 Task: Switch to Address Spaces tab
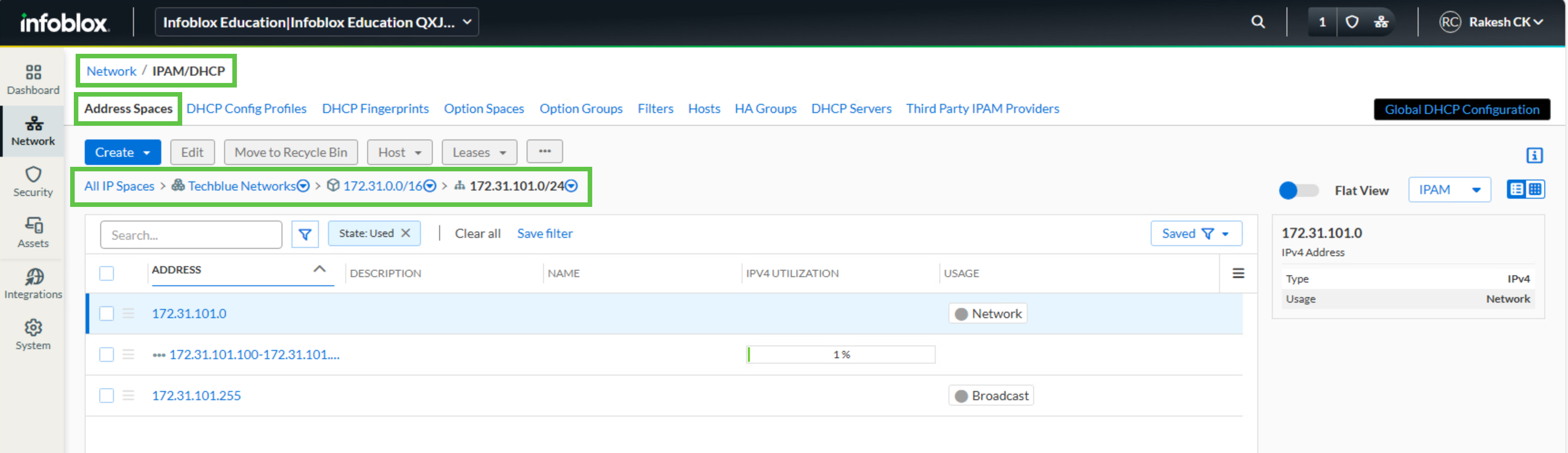[128, 108]
